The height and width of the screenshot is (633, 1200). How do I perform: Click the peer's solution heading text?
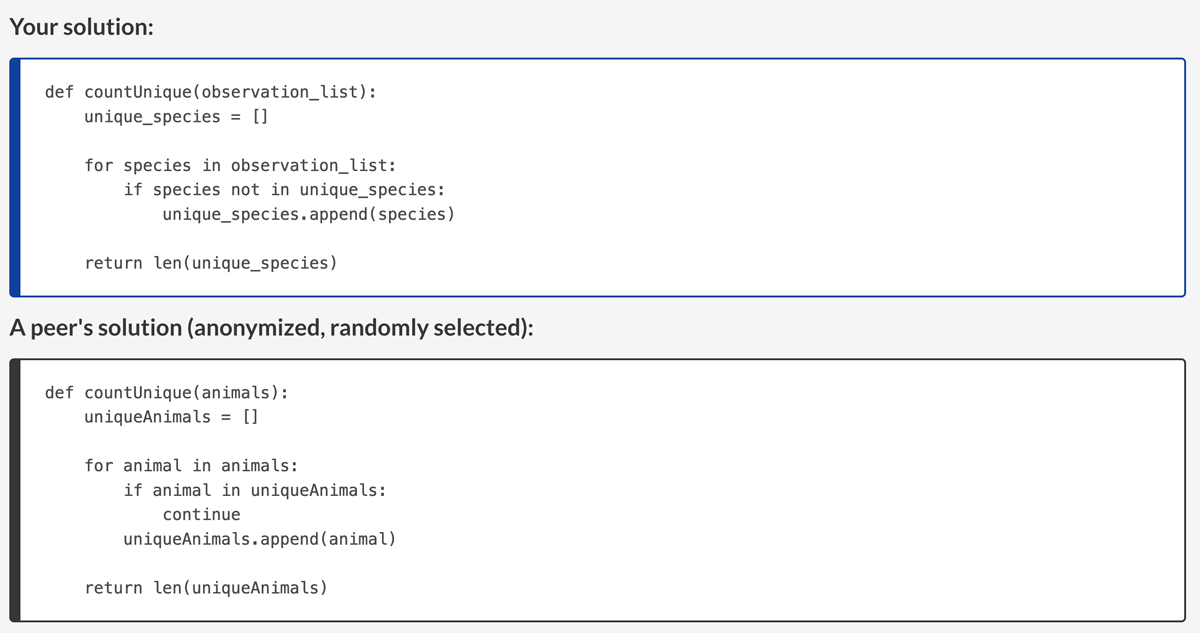[270, 327]
